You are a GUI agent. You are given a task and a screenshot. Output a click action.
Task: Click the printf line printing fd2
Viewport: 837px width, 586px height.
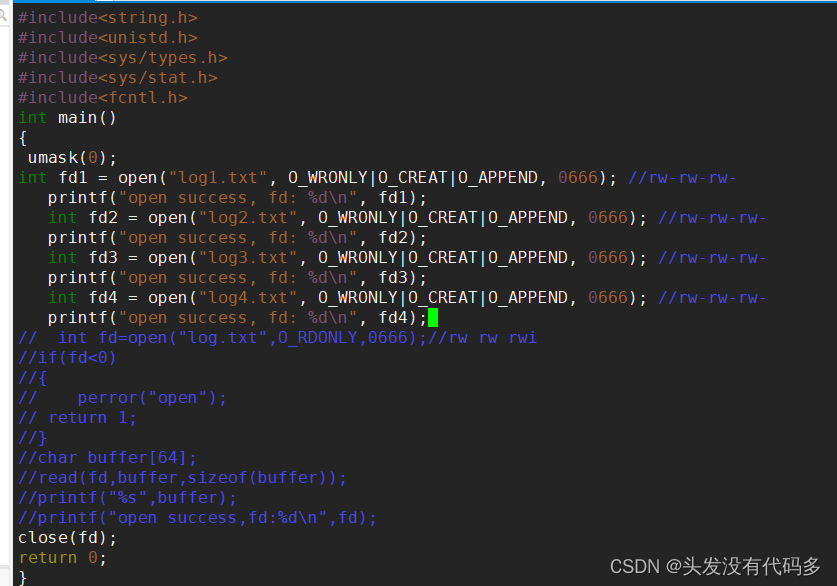(x=237, y=238)
